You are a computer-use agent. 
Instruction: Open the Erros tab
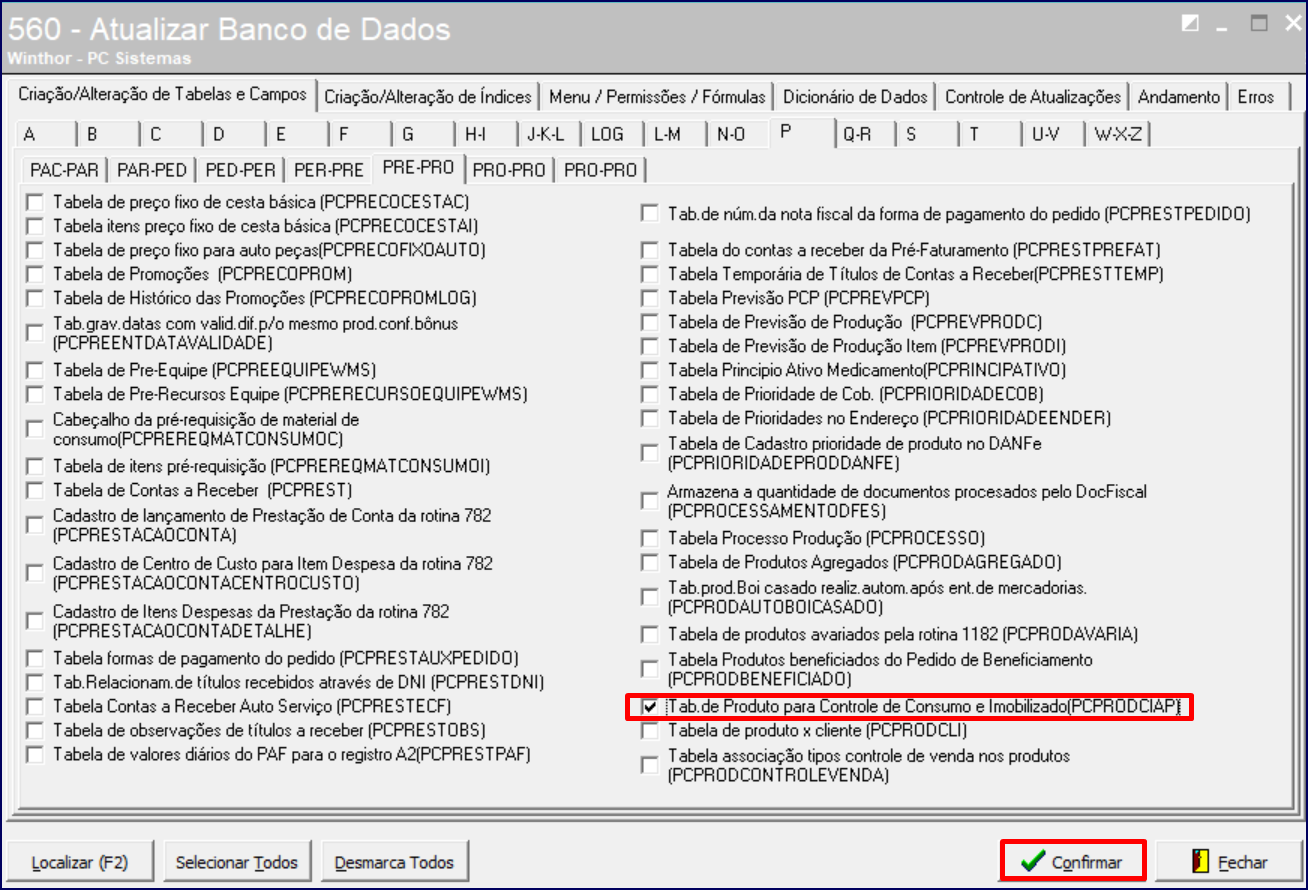point(1255,97)
